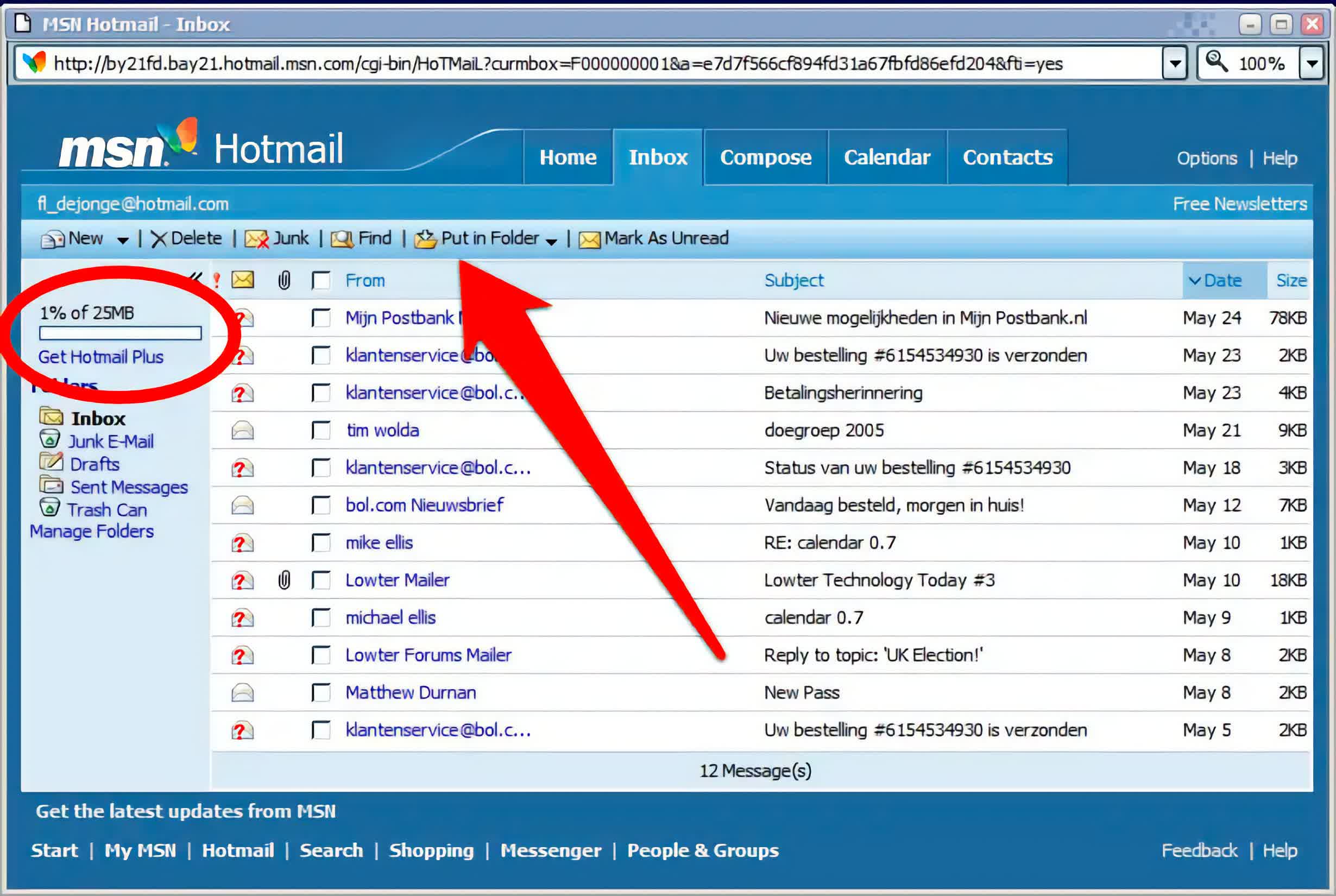The width and height of the screenshot is (1336, 896).
Task: Click the Drafts folder icon in sidebar
Action: coord(51,462)
